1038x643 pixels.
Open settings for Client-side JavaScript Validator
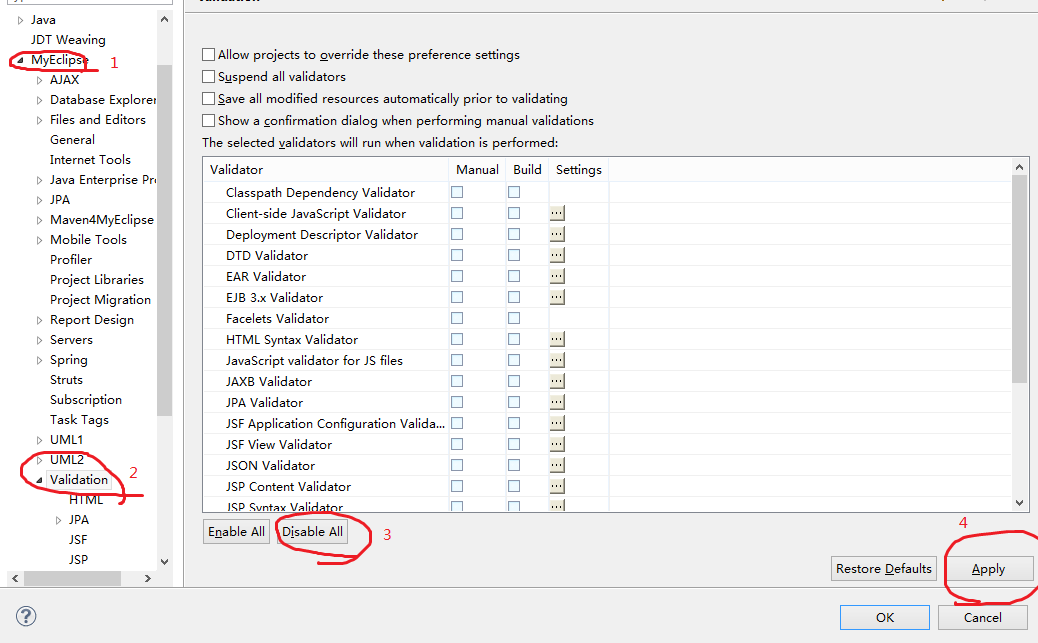(x=557, y=213)
